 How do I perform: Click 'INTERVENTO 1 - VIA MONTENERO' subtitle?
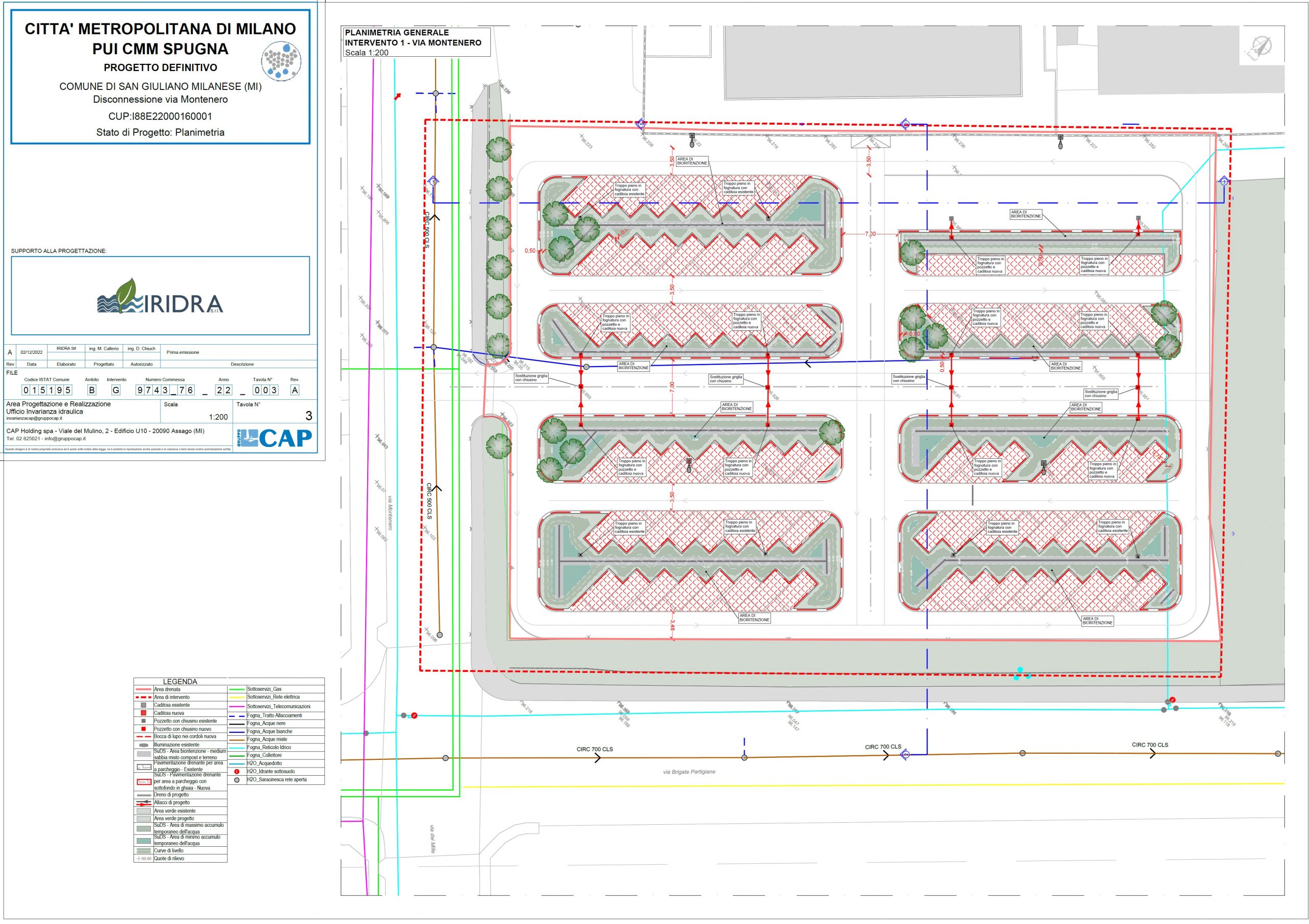(x=413, y=43)
